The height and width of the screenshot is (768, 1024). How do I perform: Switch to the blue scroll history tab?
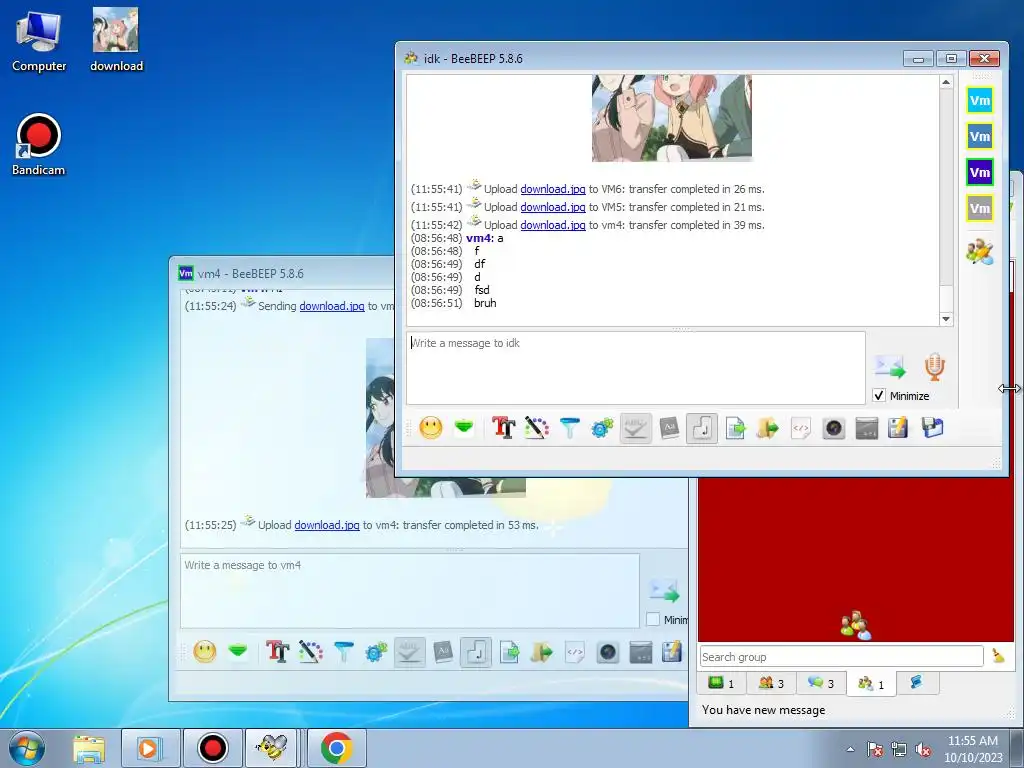point(916,682)
